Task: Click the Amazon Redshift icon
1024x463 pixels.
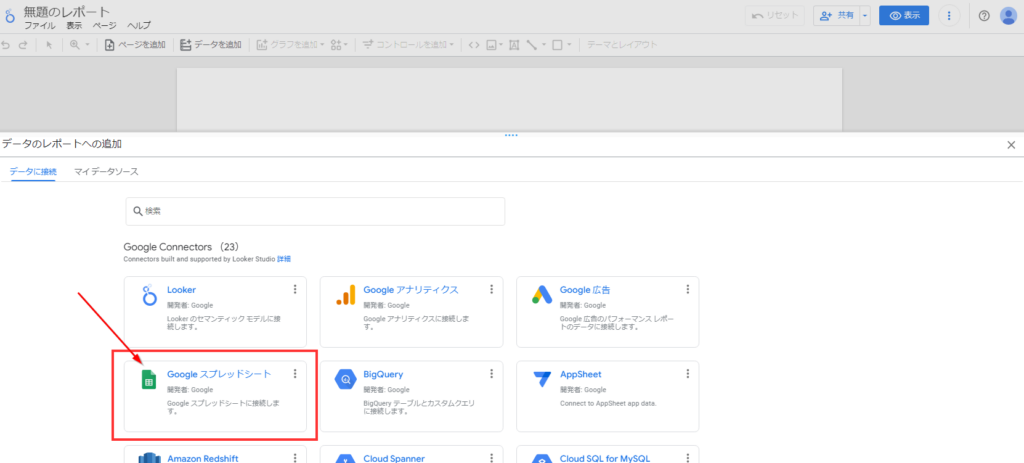Action: coord(150,458)
